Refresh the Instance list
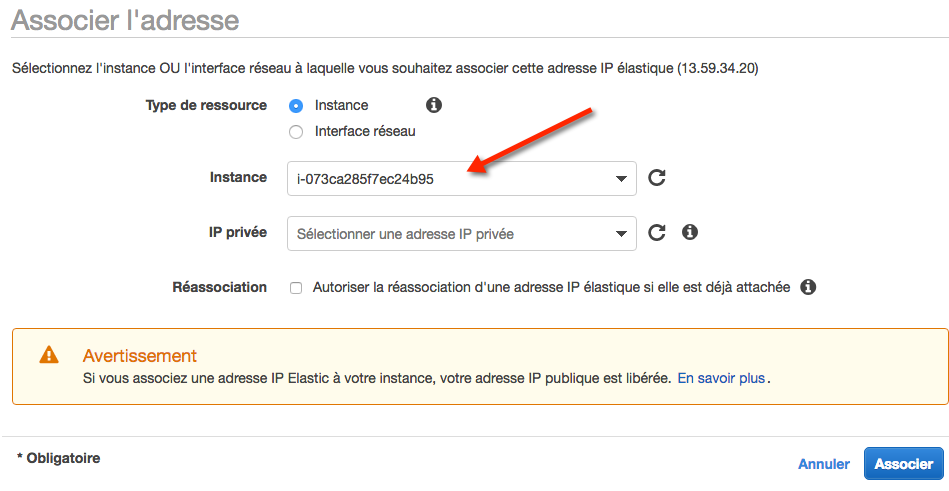Viewport: 949px width, 491px height. (x=657, y=178)
